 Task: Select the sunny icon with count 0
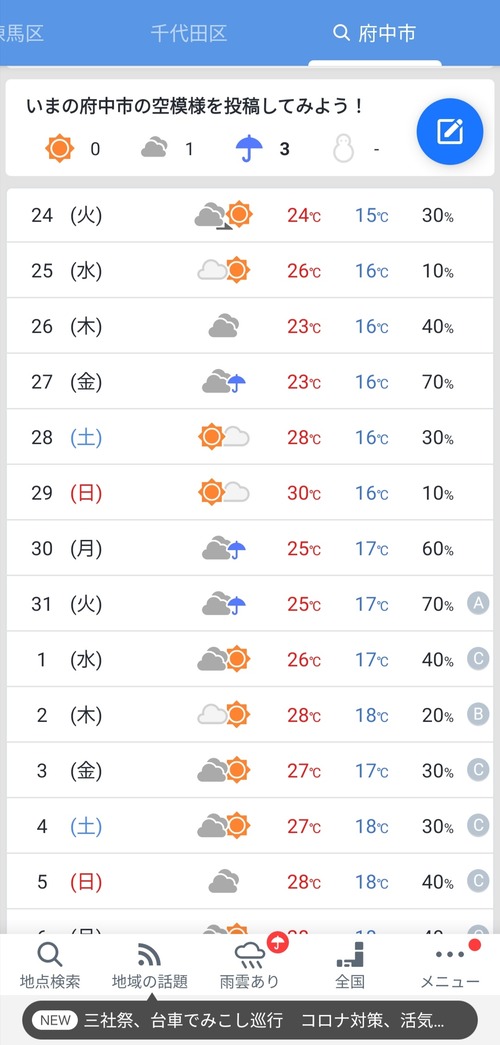click(59, 148)
